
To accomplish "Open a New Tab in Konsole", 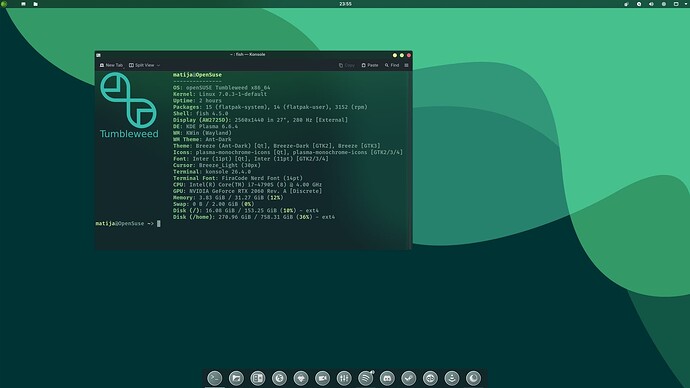I will (x=111, y=65).
